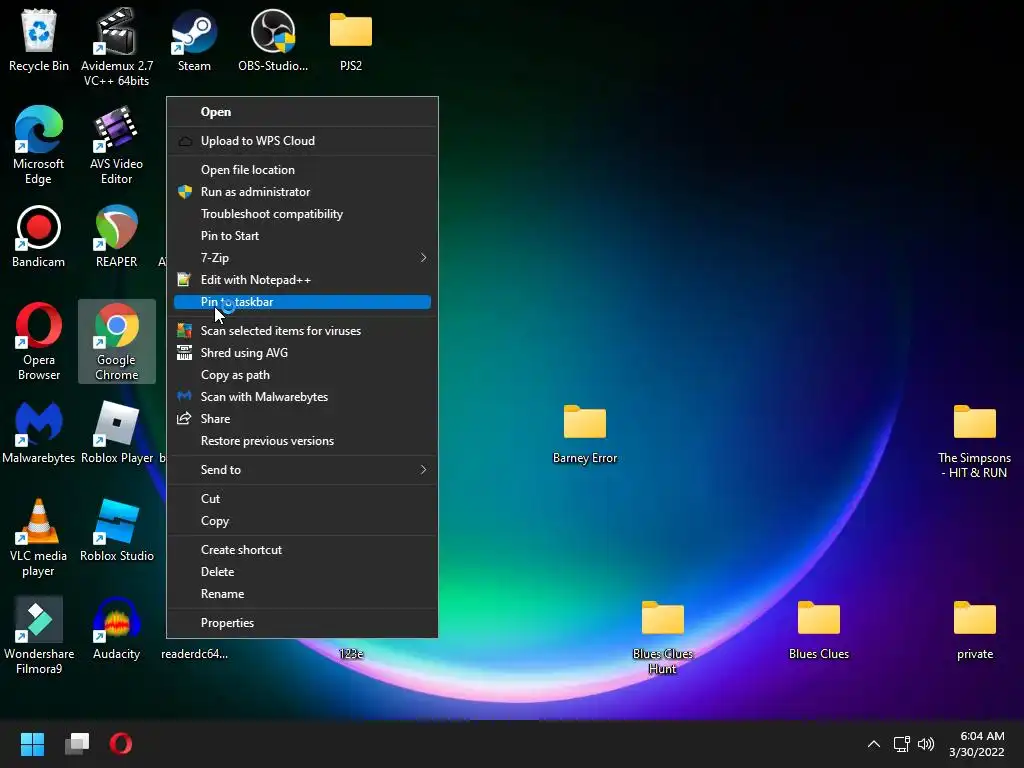Choose Copy in the context menu
Viewport: 1024px width, 768px height.
pyautogui.click(x=302, y=521)
